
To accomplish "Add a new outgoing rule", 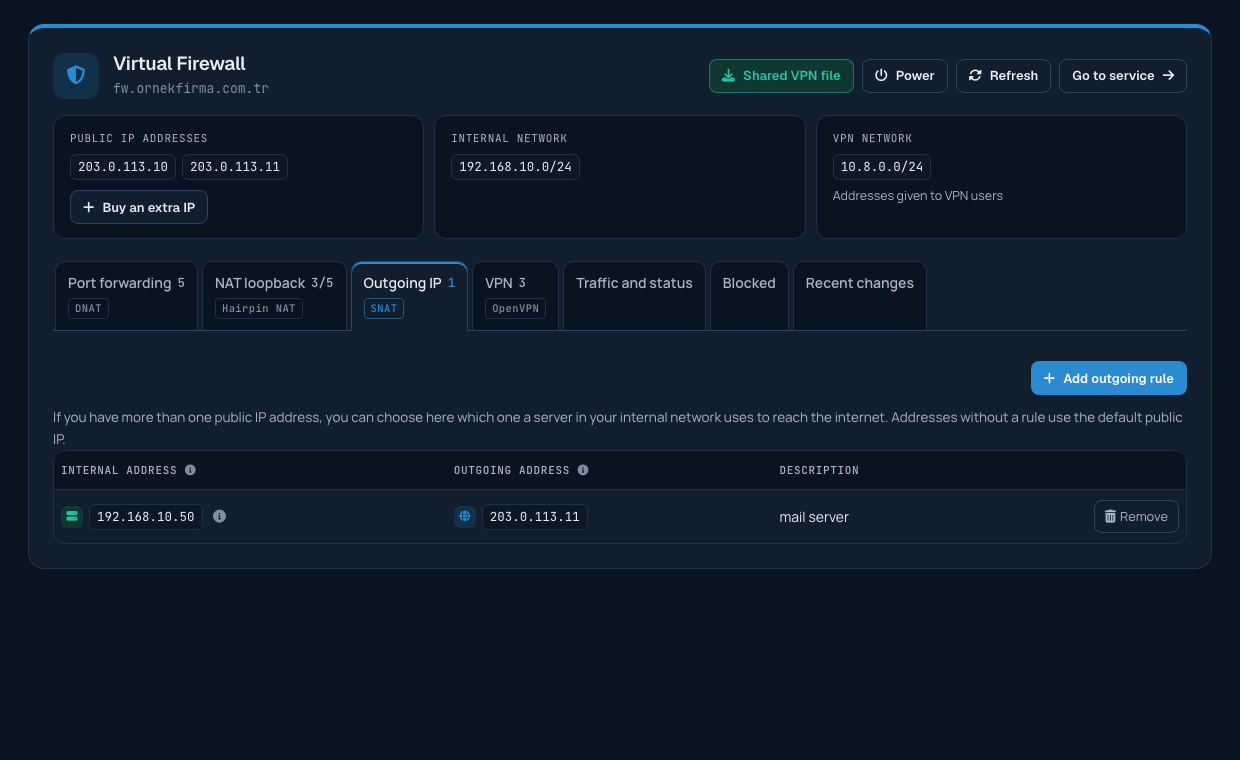I will tap(1109, 378).
